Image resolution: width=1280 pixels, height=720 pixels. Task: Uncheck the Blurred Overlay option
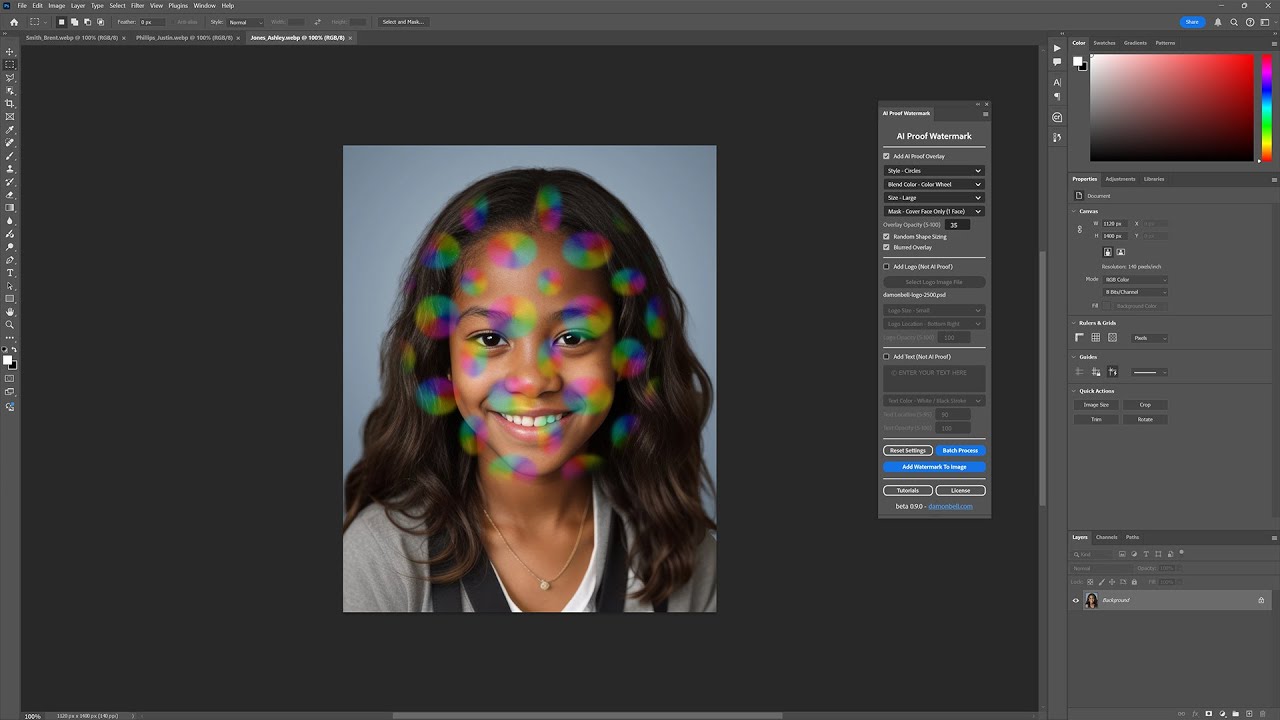coord(886,247)
